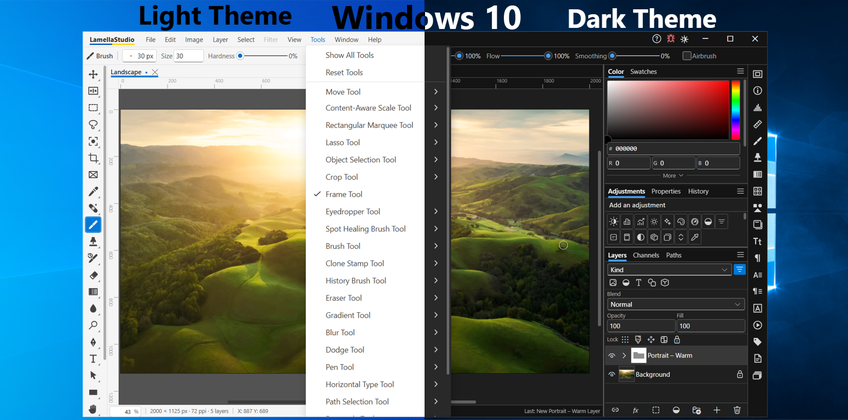Click the Opacity value field
Screen dimensions: 848x420
tap(641, 326)
